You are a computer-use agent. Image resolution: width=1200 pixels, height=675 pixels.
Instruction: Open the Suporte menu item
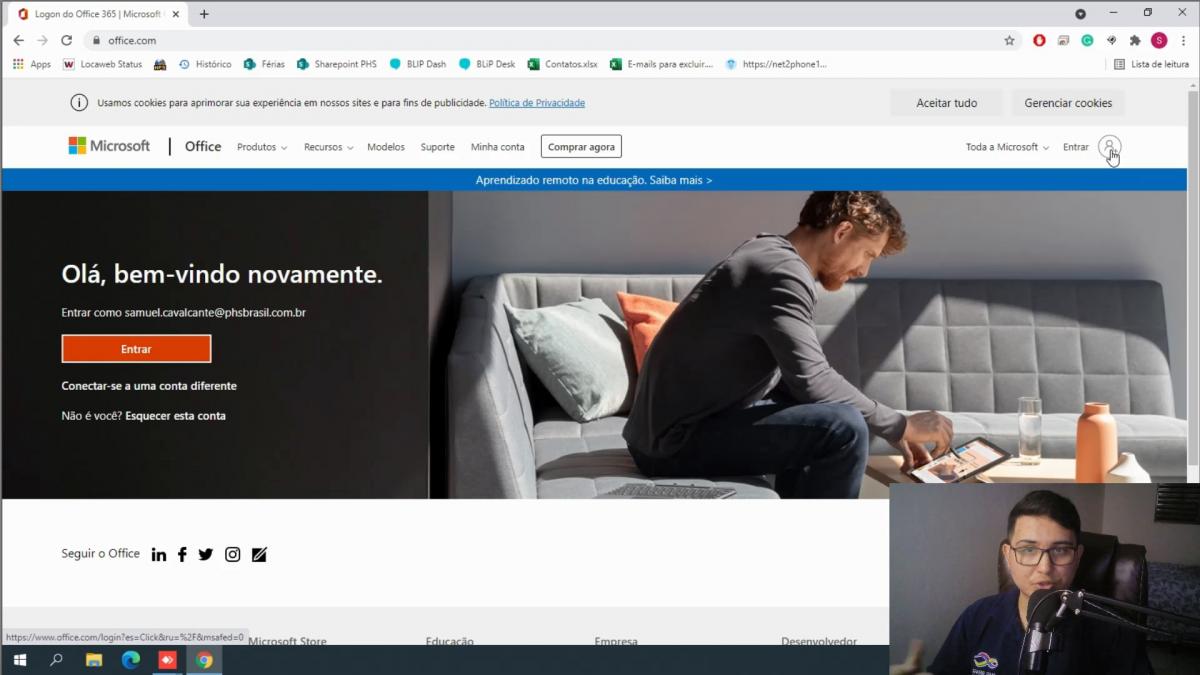437,147
